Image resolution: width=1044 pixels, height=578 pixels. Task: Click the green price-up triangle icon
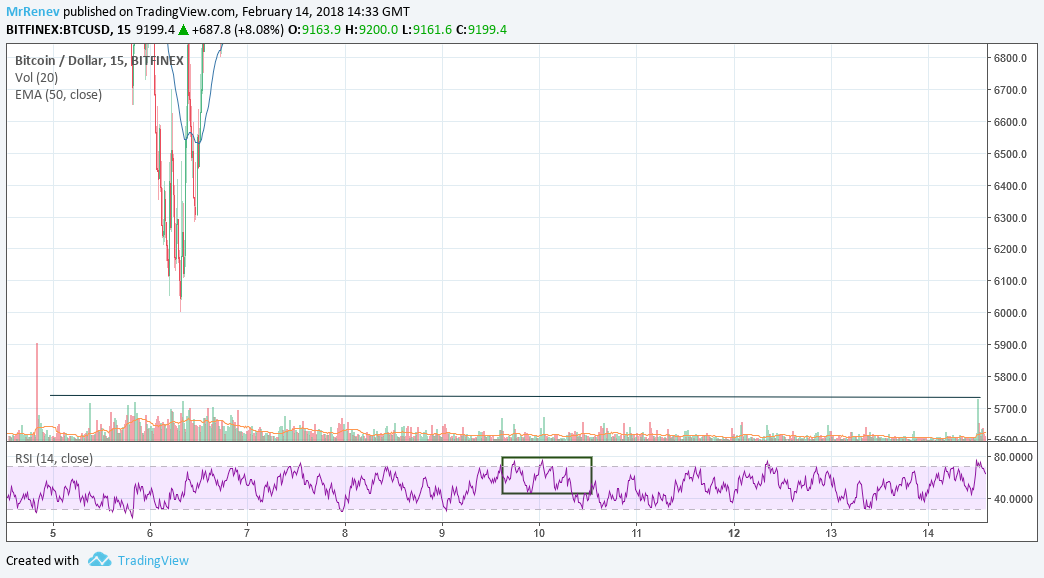point(183,29)
